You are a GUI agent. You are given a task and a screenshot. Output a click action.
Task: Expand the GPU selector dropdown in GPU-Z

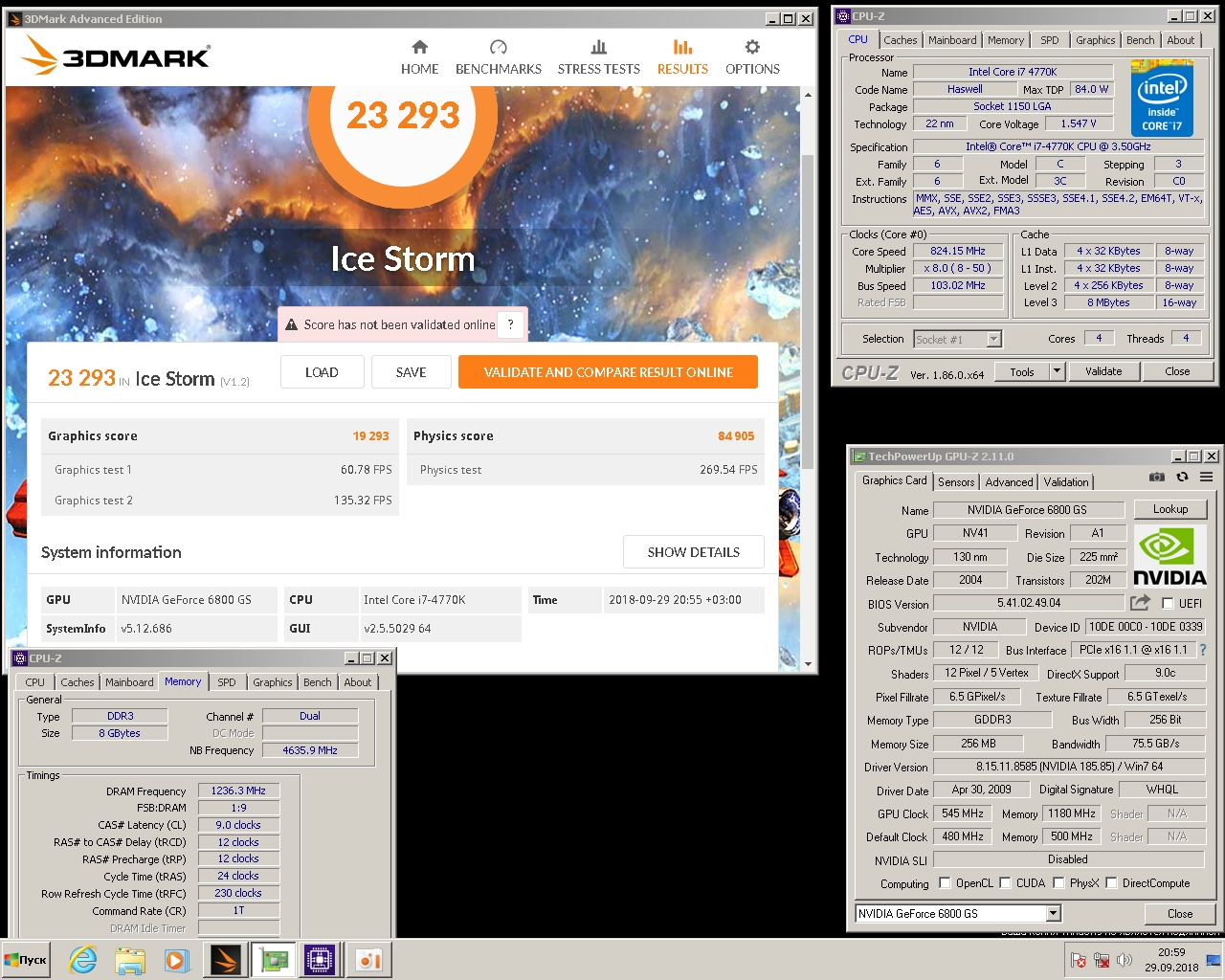click(x=1053, y=913)
